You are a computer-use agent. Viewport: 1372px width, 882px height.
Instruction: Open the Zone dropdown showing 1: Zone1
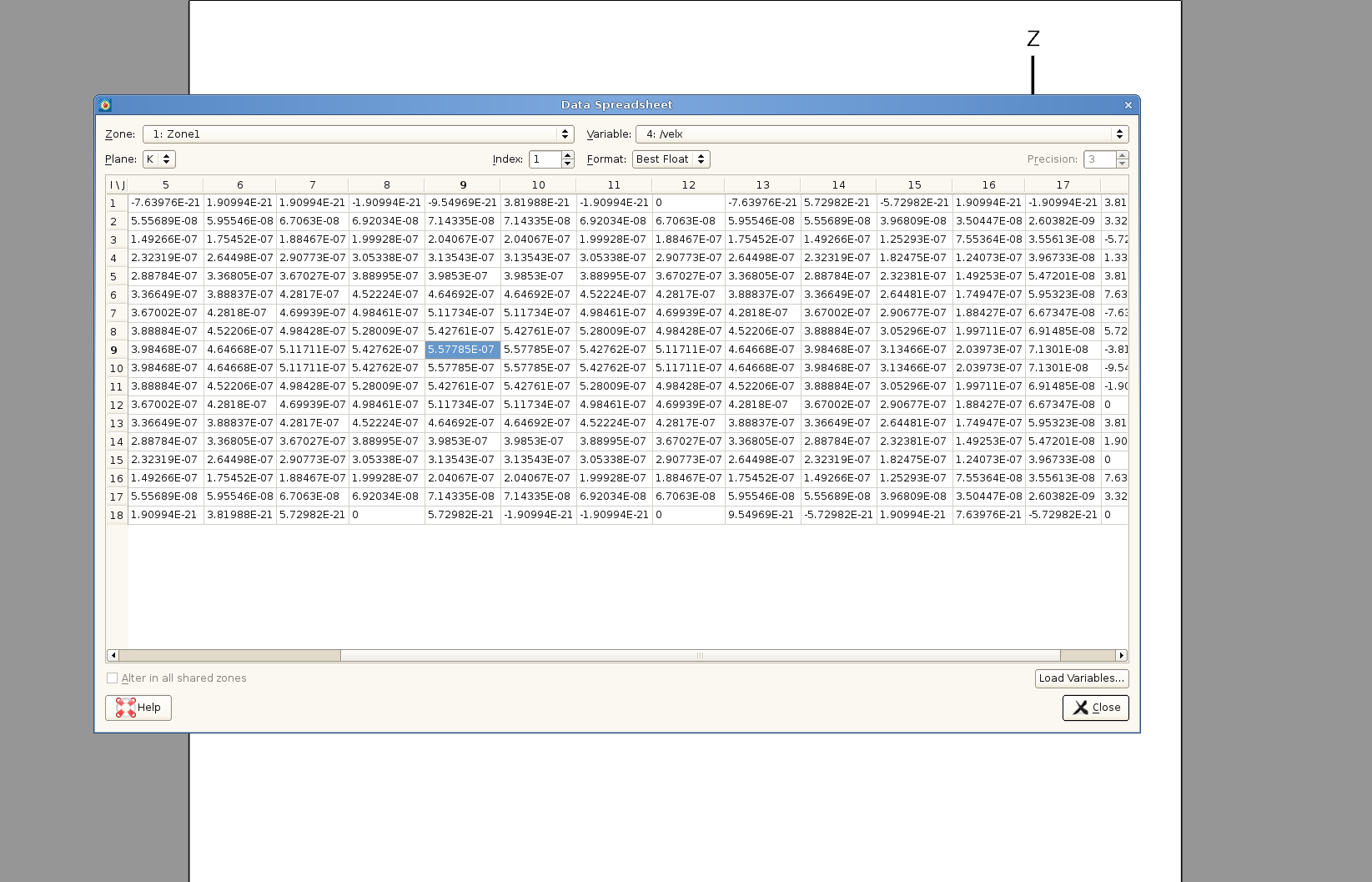[x=358, y=134]
